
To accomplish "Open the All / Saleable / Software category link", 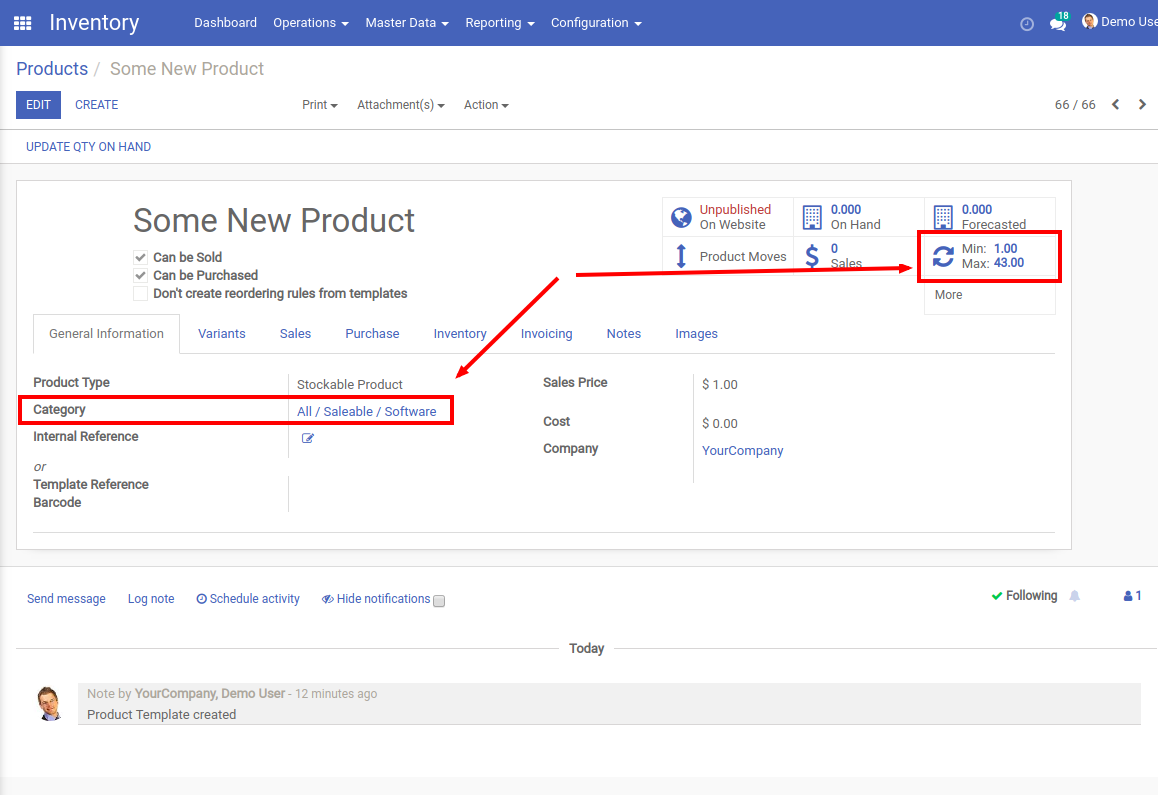I will coord(370,410).
